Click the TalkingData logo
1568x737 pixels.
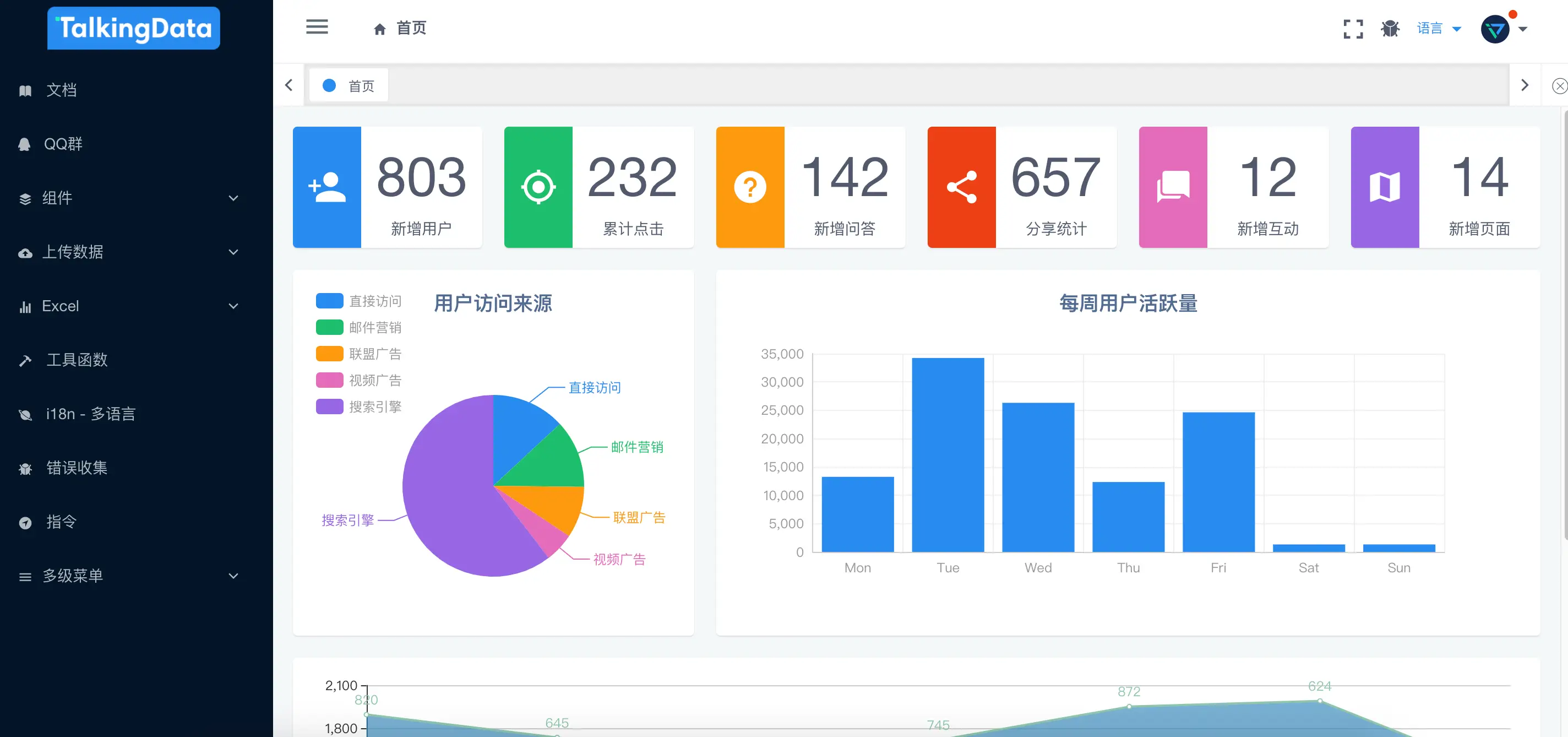133,28
